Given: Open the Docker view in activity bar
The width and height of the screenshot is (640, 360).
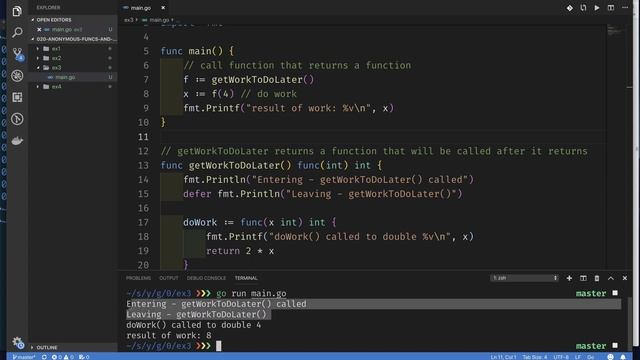Looking at the screenshot, I should (17, 141).
